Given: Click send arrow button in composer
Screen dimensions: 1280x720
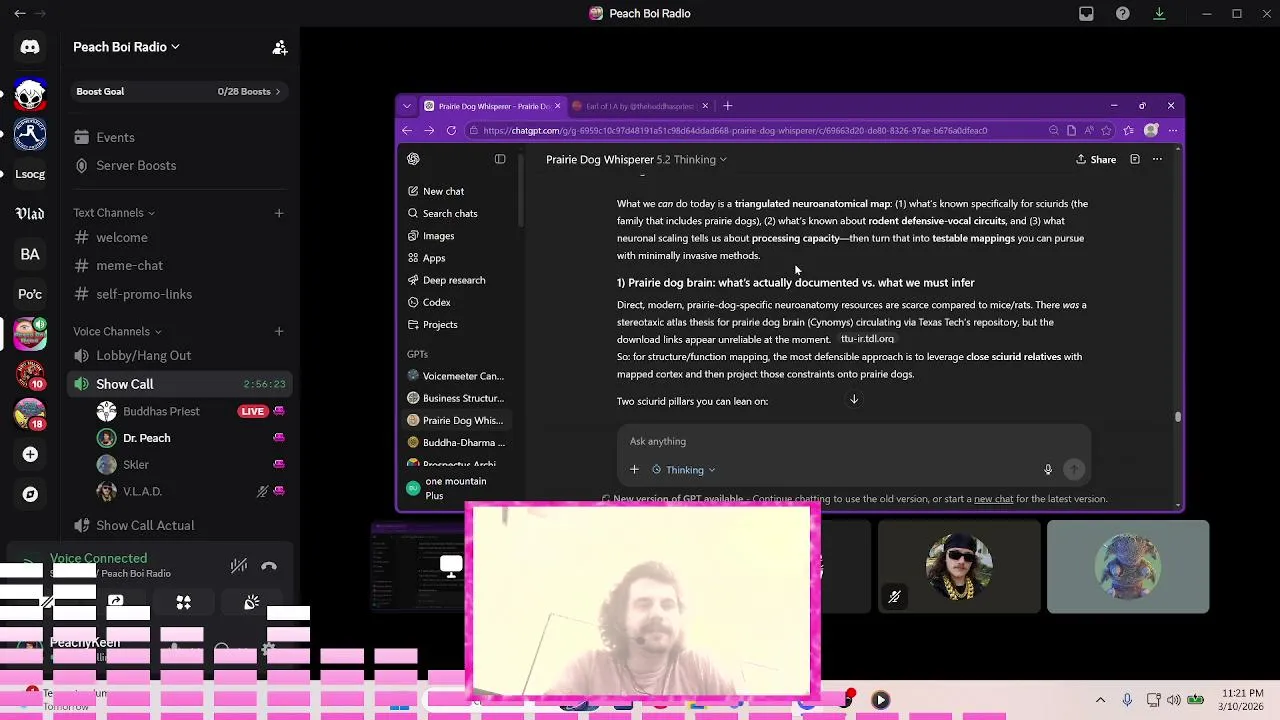Looking at the screenshot, I should [1074, 469].
